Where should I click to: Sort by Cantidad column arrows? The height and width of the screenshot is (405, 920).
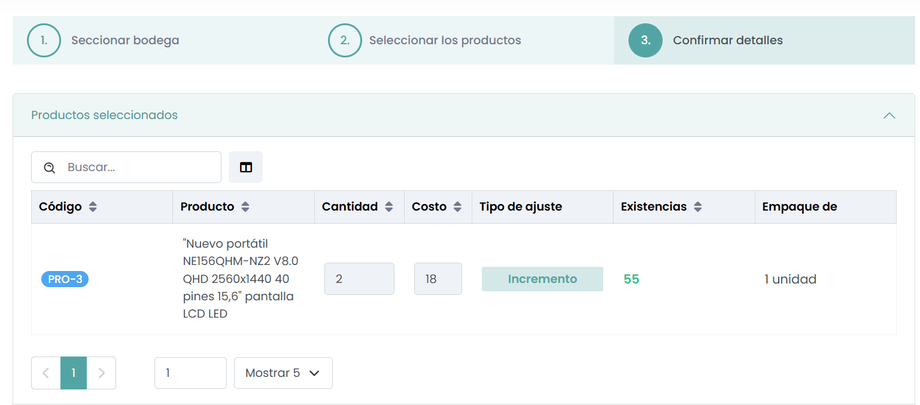[388, 207]
